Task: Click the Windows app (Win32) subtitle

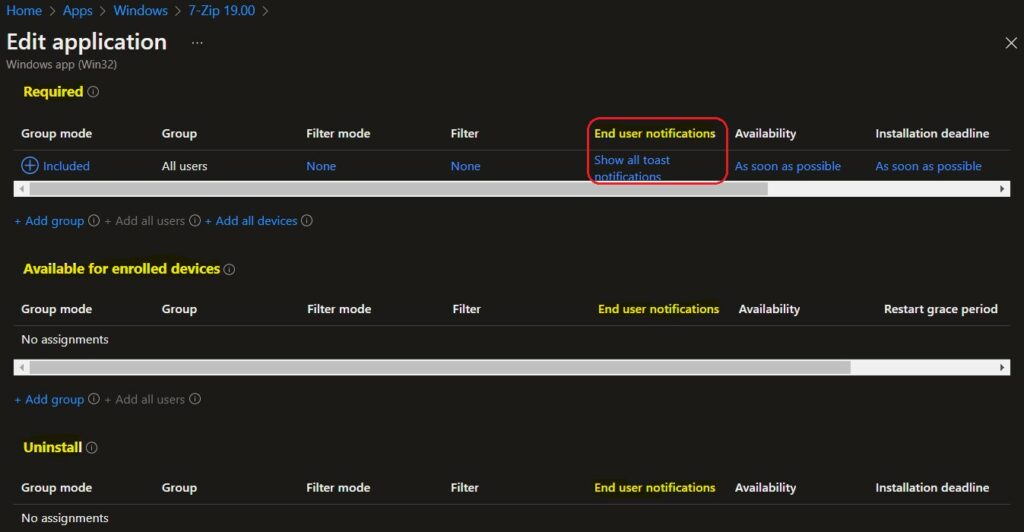Action: (x=61, y=65)
